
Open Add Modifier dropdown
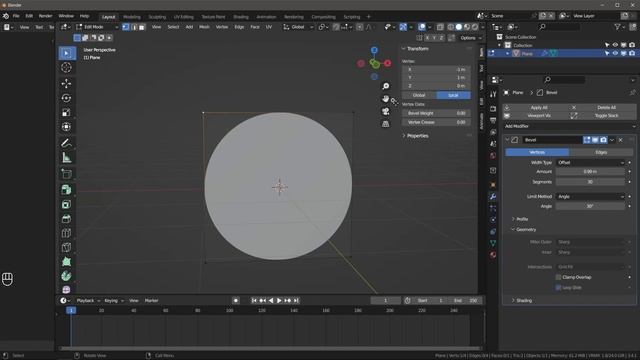click(569, 126)
